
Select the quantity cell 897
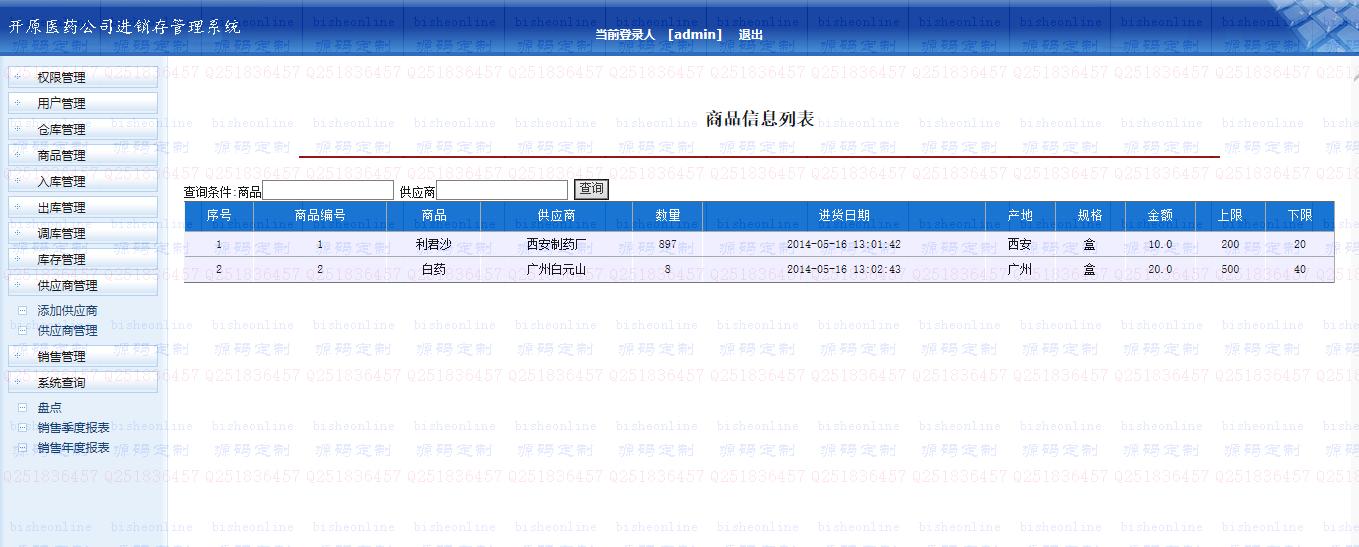[x=668, y=244]
